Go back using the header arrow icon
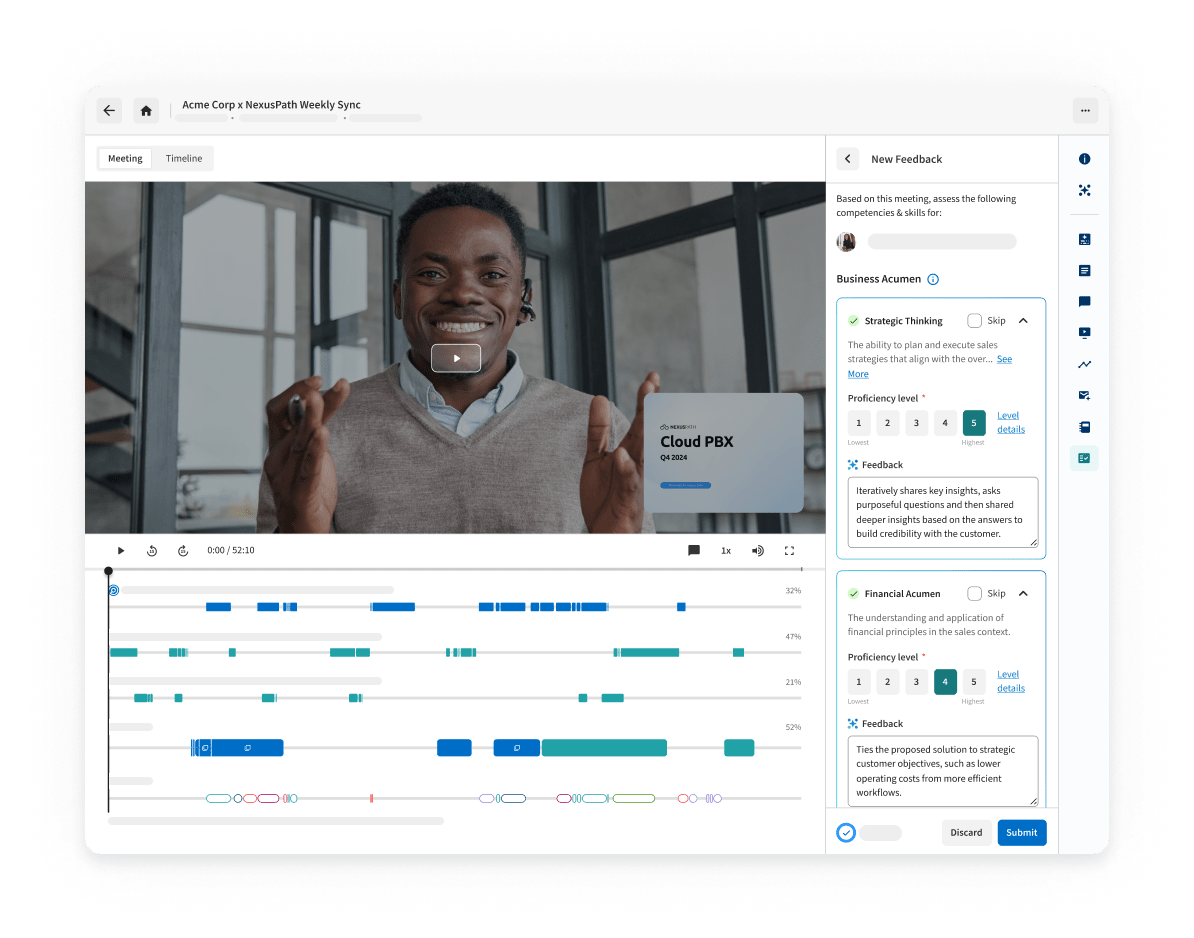Screen dimensions: 1194x938 click(110, 111)
